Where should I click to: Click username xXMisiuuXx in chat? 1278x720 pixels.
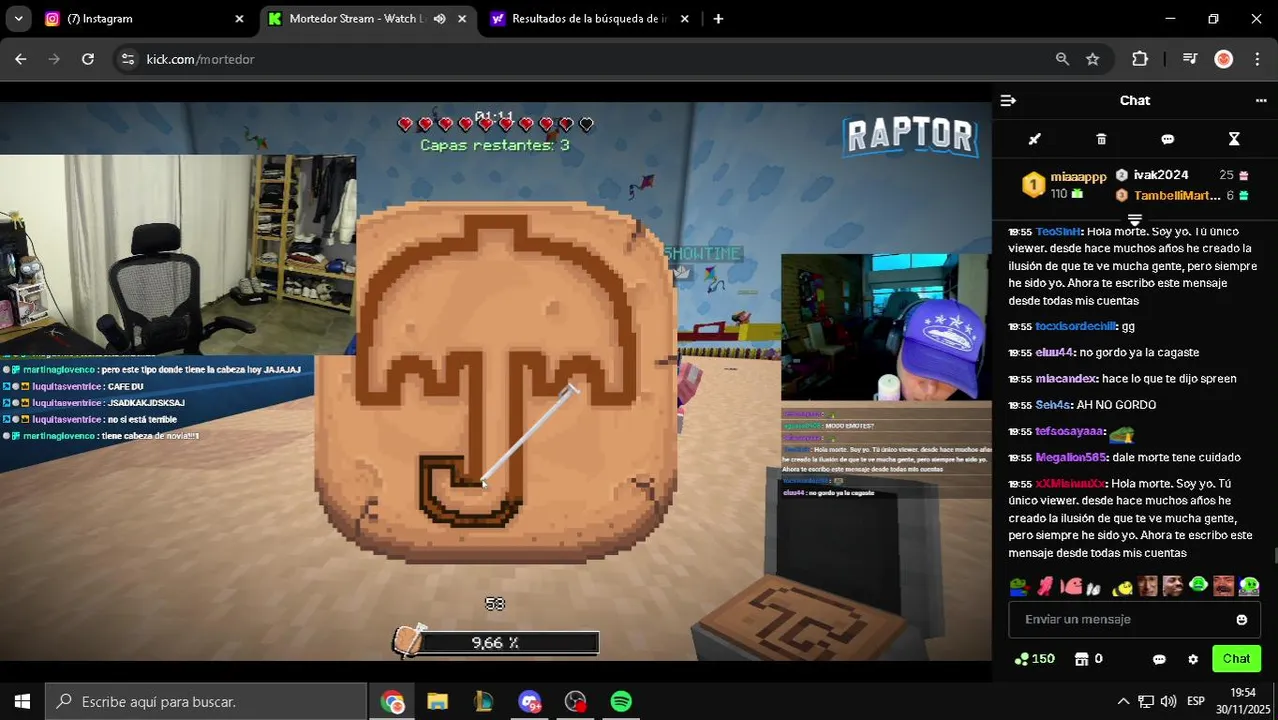tap(1070, 484)
